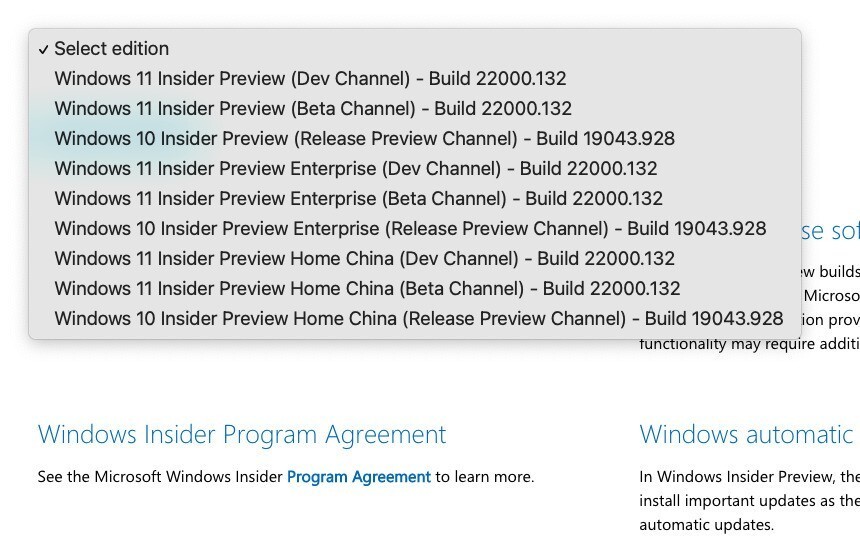The width and height of the screenshot is (860, 560).
Task: Click the checkmark beside Select edition
Action: [x=44, y=49]
